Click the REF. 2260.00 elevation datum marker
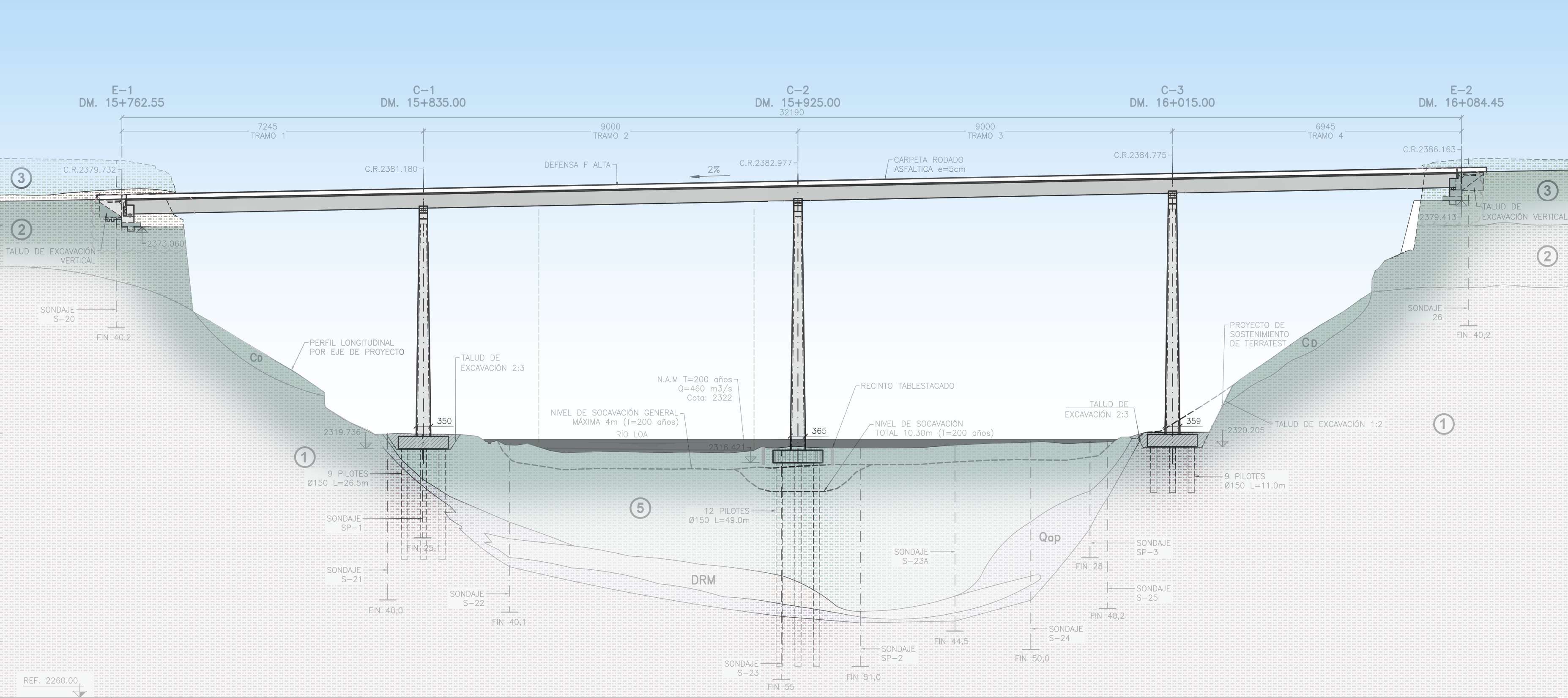 (51, 681)
